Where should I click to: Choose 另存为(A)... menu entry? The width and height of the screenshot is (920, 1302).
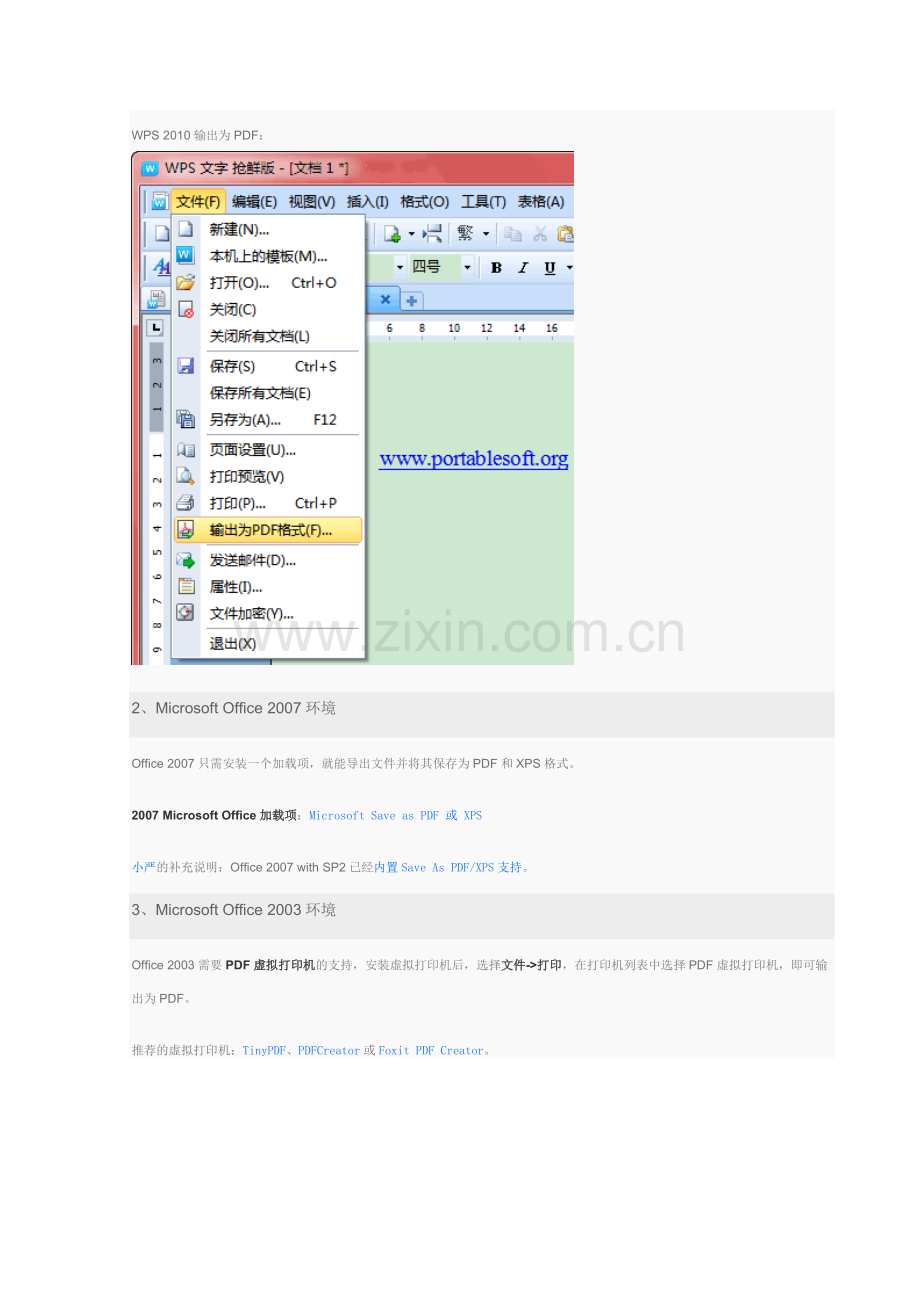[268, 420]
